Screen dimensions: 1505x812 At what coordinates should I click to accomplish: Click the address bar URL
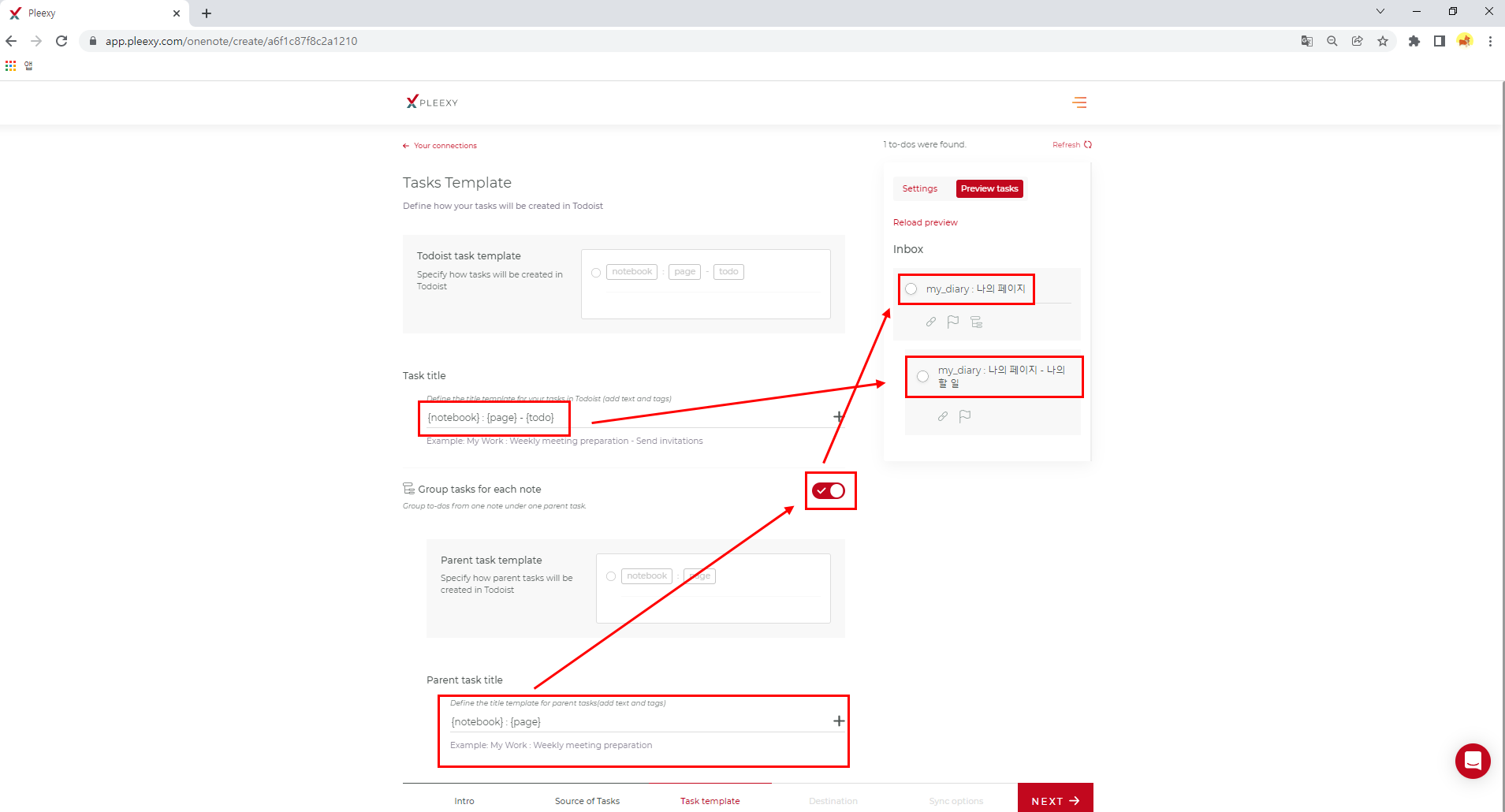(x=232, y=41)
